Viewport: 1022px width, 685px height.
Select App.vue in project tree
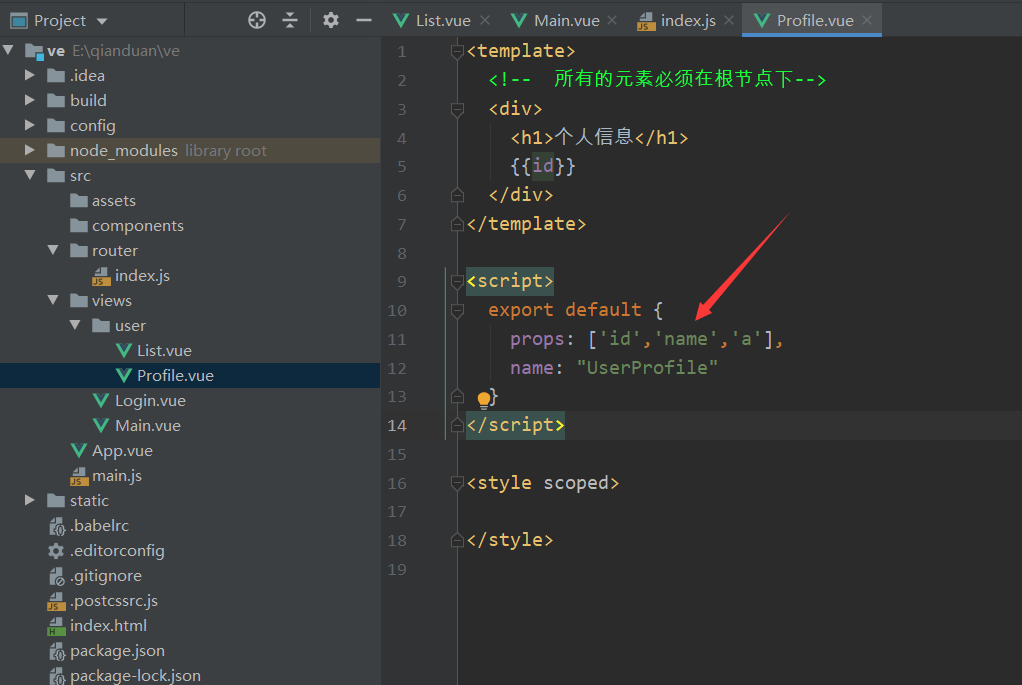pos(122,450)
